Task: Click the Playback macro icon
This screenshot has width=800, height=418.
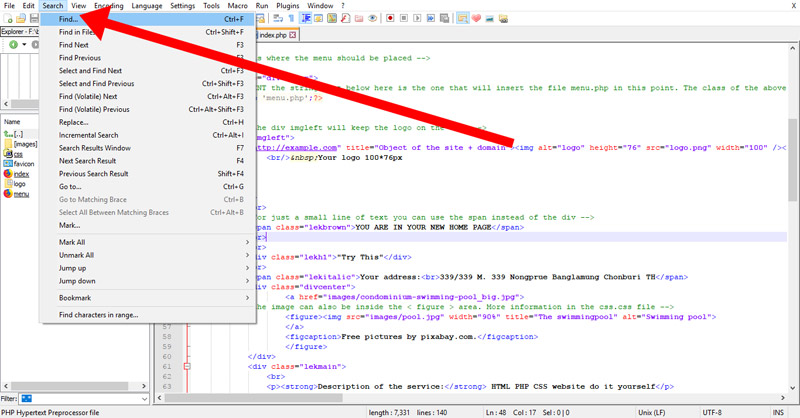Action: click(x=417, y=18)
